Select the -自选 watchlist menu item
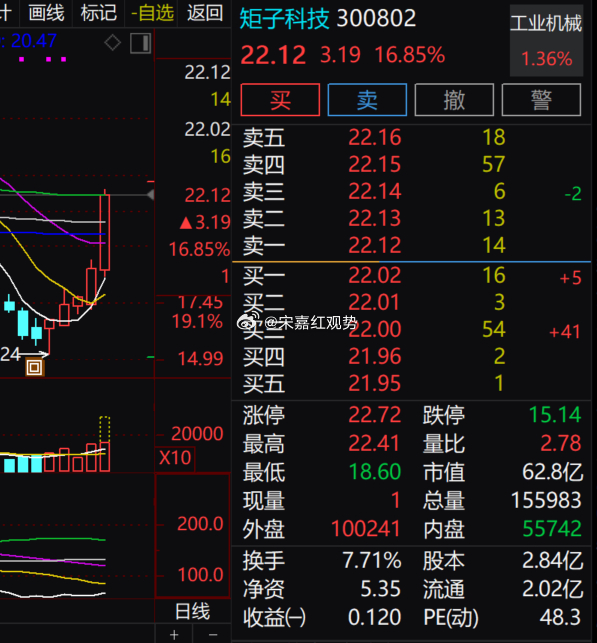The width and height of the screenshot is (597, 643). click(152, 13)
